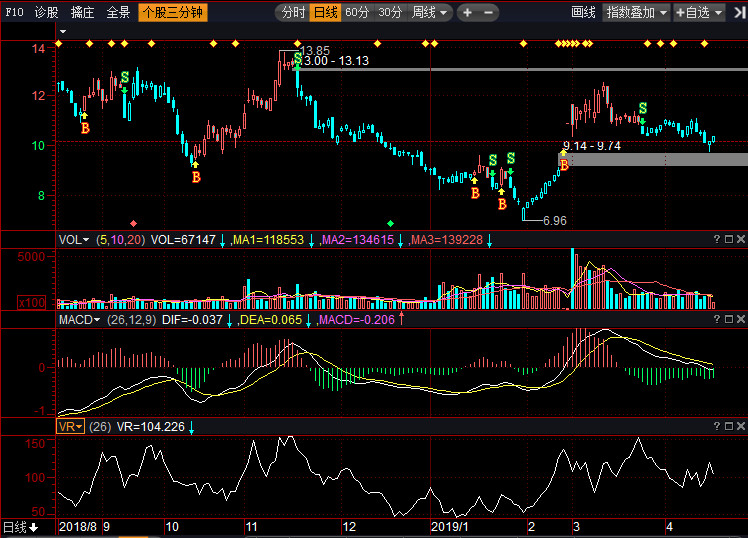This screenshot has width=748, height=538.
Task: Click the zoom out minus button
Action: (487, 13)
